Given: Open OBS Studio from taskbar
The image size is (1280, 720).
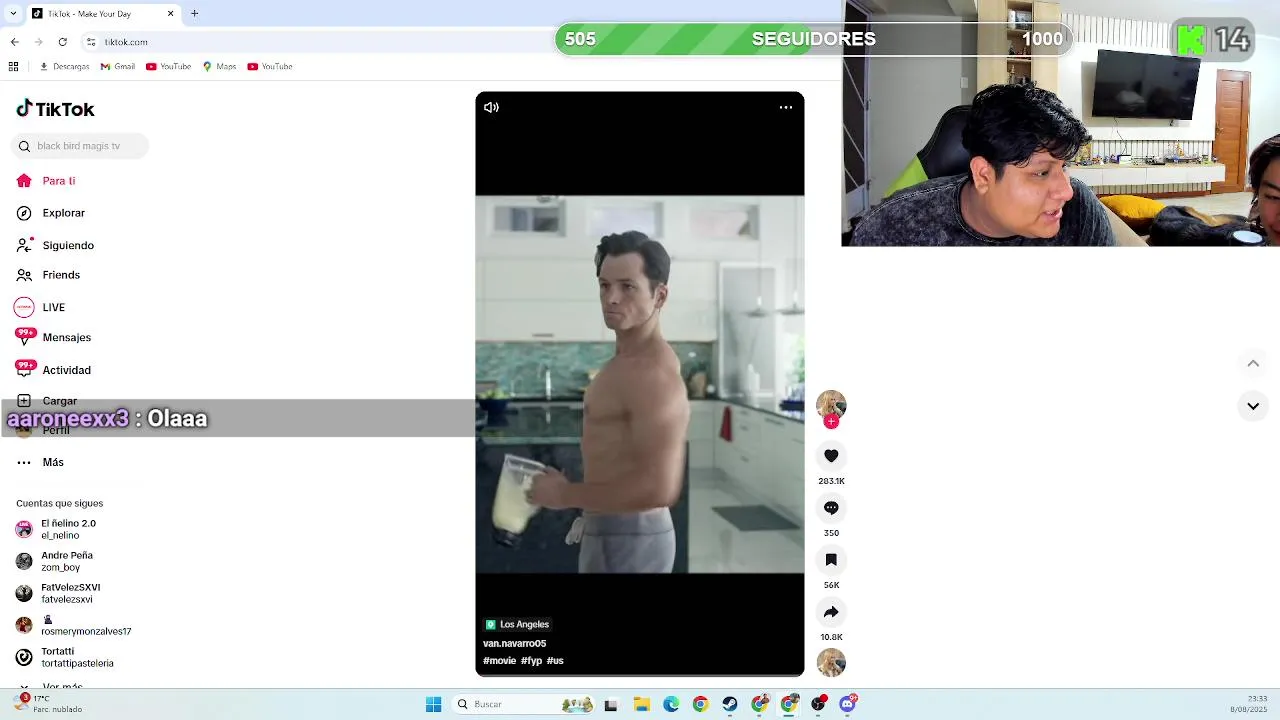Looking at the screenshot, I should (819, 704).
